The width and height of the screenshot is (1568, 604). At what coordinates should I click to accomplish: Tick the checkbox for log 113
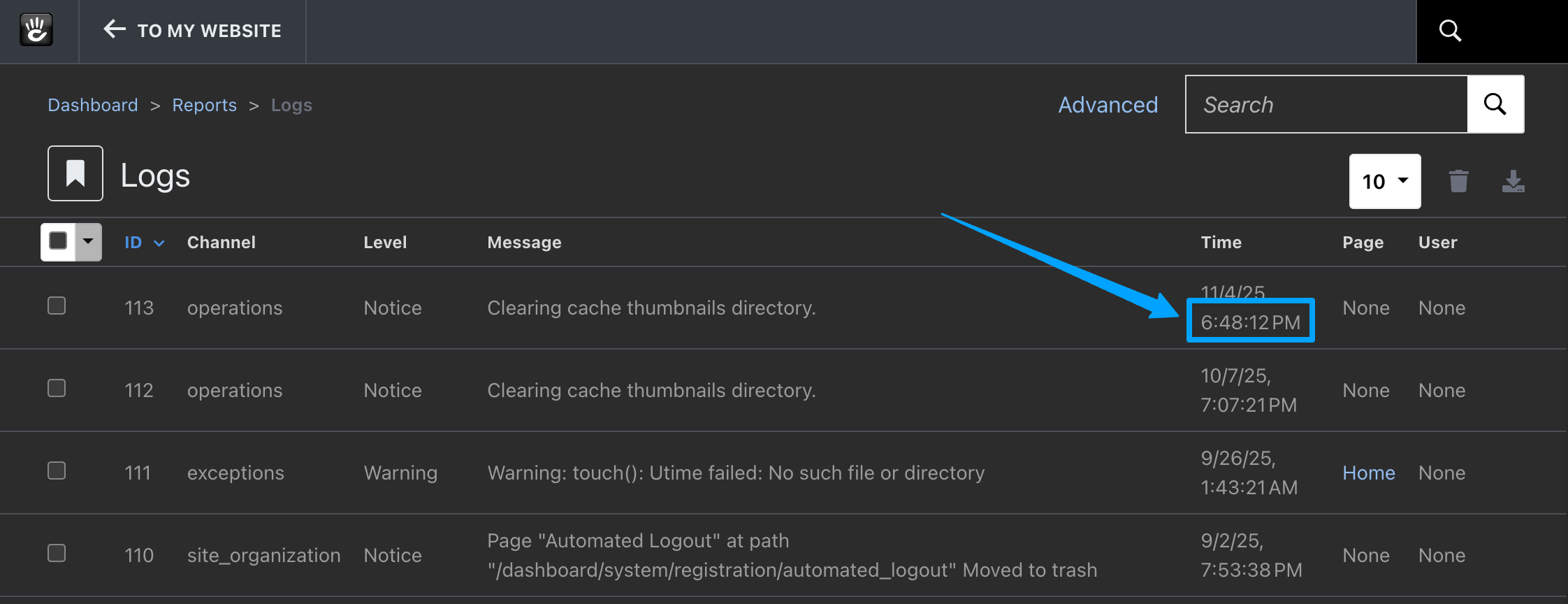coord(57,306)
